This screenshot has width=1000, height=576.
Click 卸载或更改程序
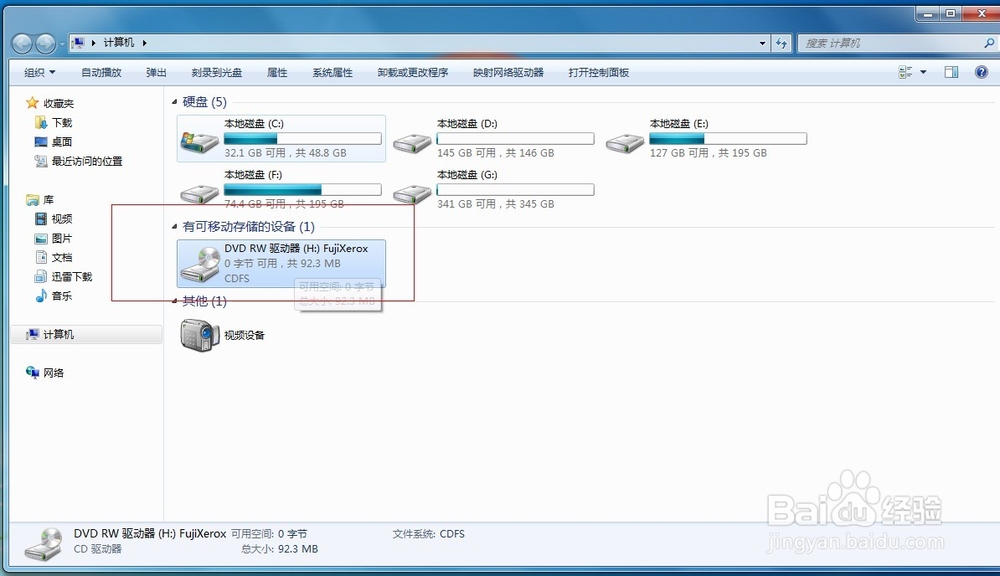[413, 72]
